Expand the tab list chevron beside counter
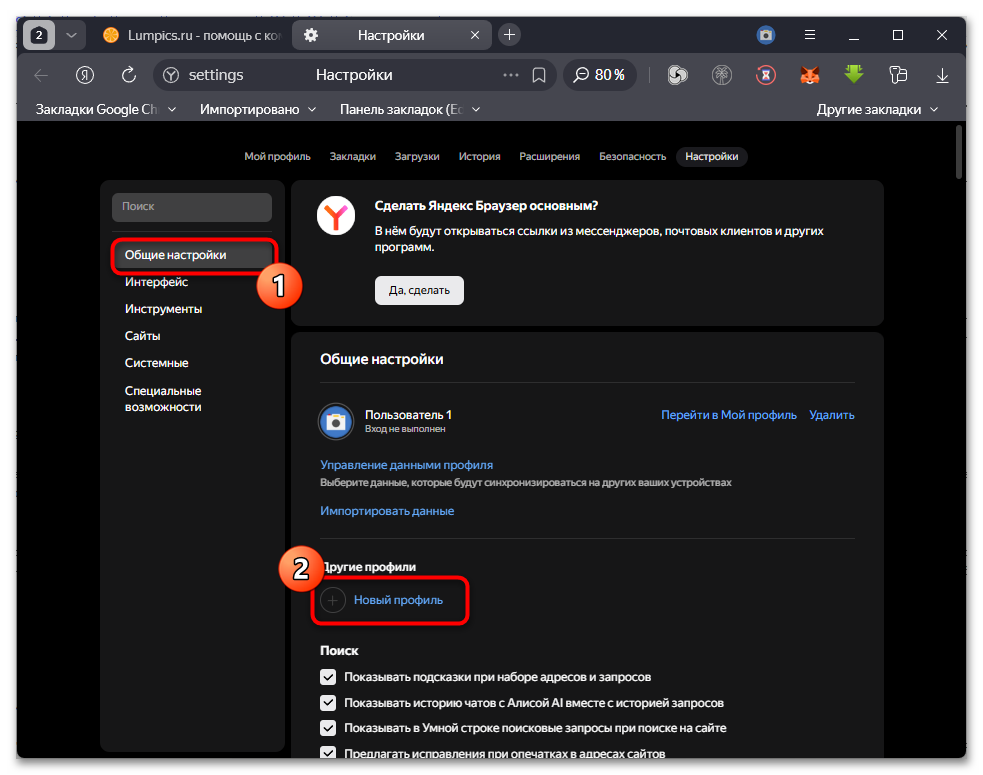 [x=71, y=35]
